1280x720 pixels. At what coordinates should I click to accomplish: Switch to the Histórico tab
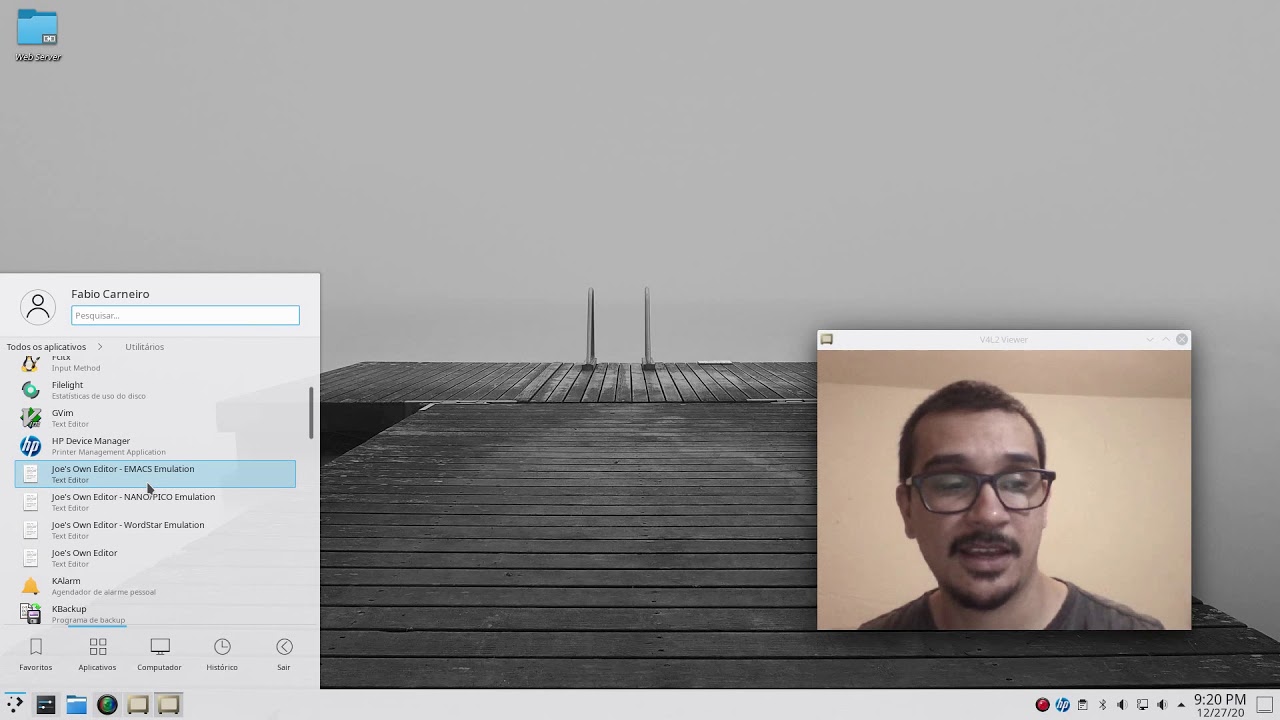coord(222,655)
